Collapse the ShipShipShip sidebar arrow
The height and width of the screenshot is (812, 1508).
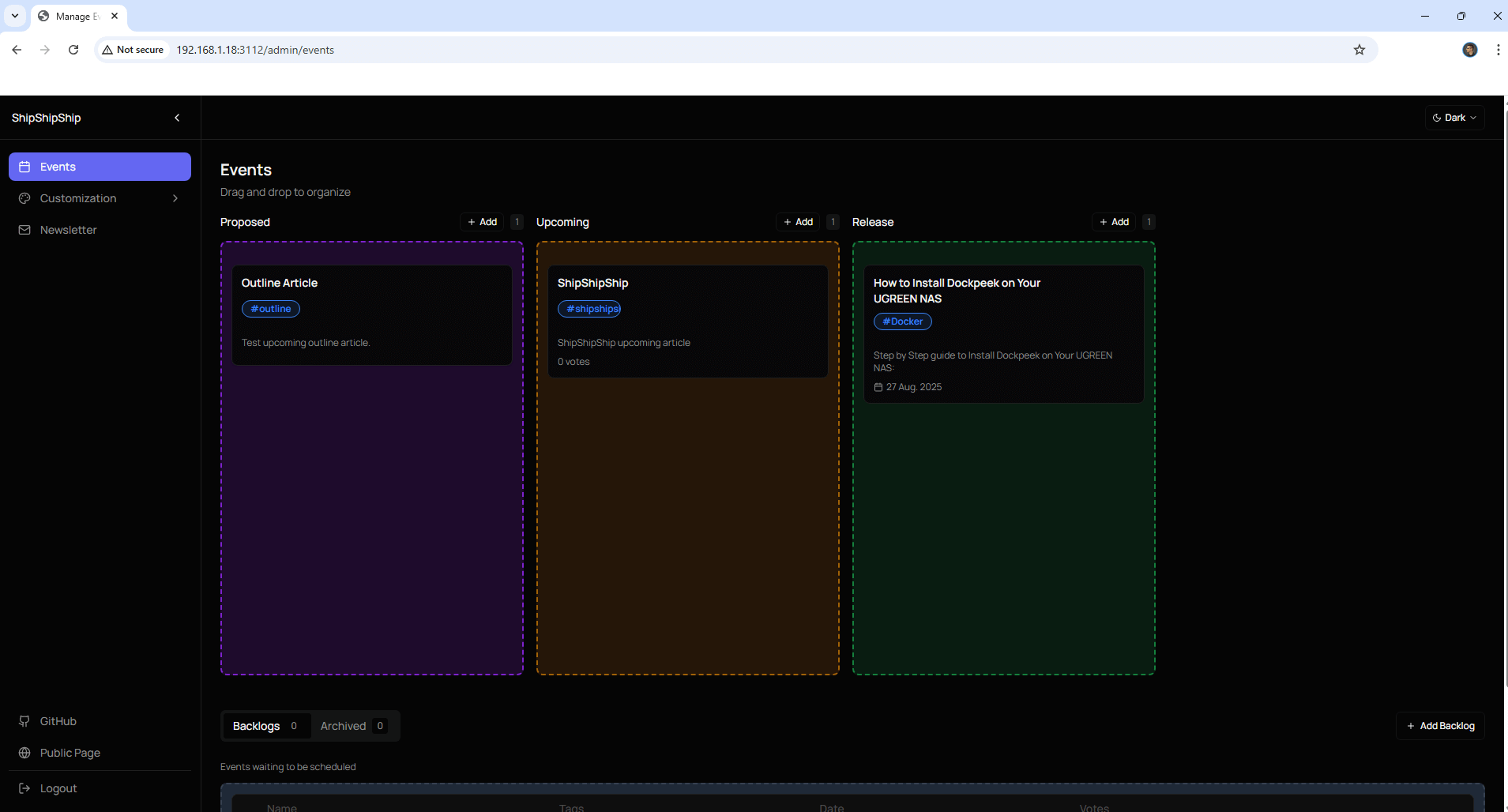click(x=177, y=118)
